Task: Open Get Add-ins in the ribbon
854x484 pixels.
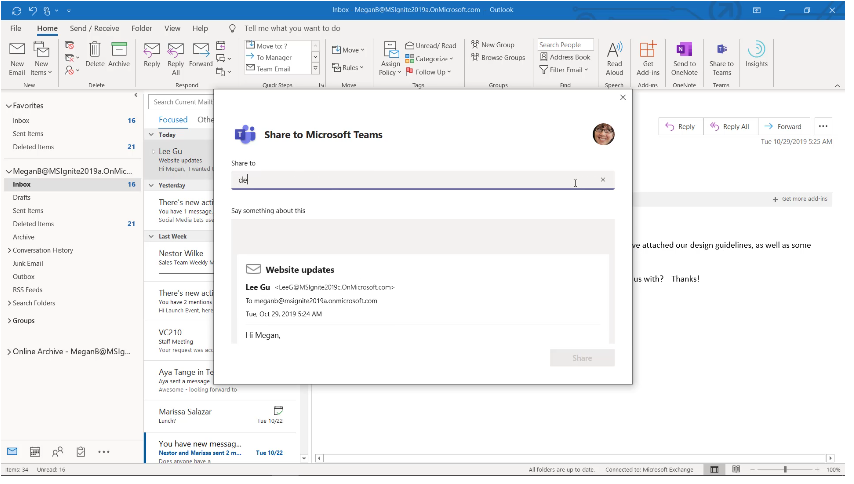Action: pyautogui.click(x=648, y=58)
